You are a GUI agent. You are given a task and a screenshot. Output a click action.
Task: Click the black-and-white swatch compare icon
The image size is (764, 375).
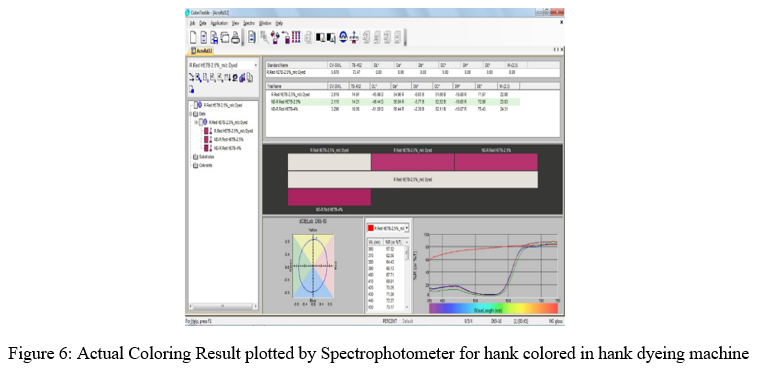[x=320, y=38]
